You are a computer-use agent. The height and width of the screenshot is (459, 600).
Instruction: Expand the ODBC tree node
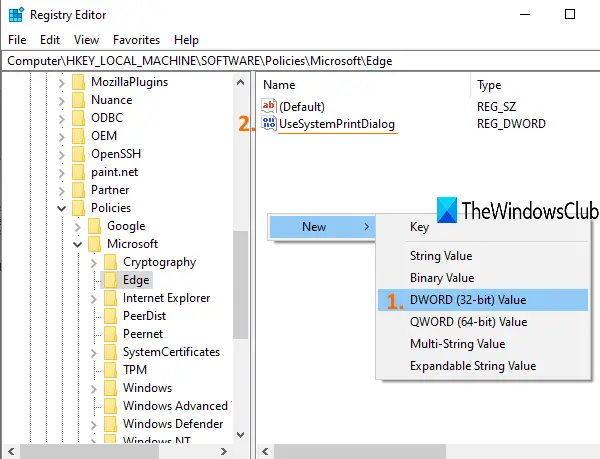tap(62, 118)
